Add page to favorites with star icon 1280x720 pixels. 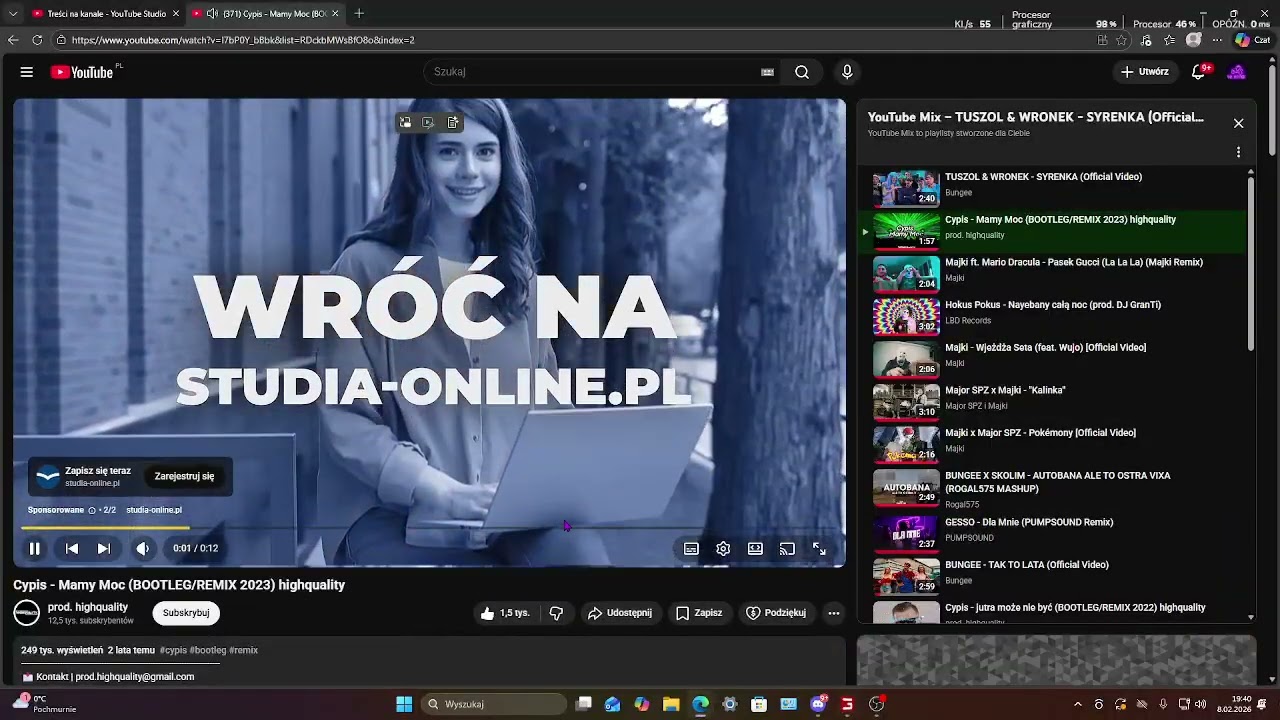1121,40
